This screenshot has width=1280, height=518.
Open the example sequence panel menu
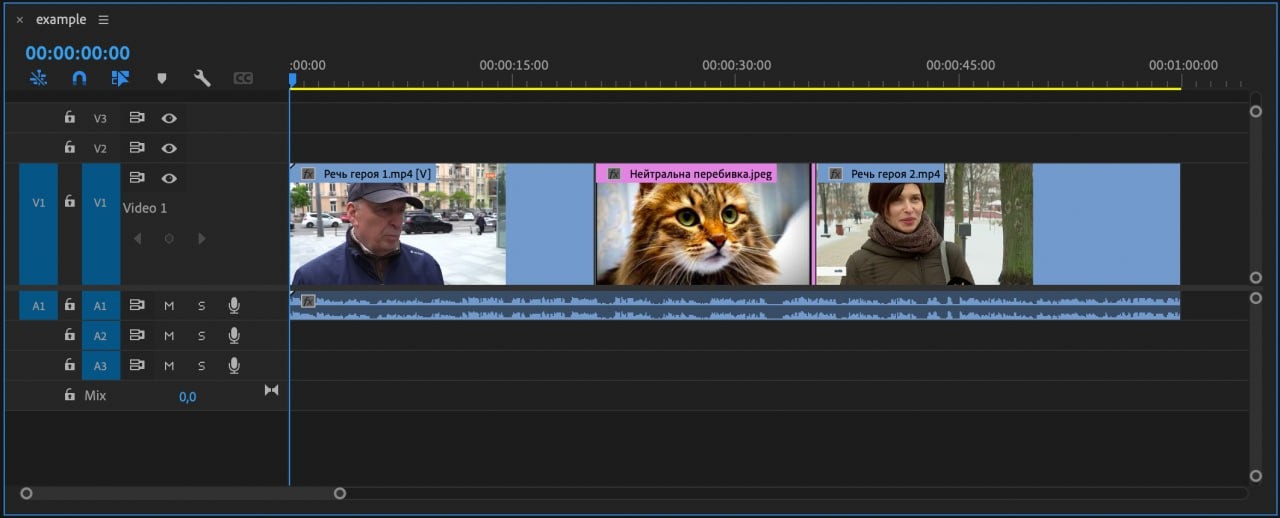click(104, 20)
